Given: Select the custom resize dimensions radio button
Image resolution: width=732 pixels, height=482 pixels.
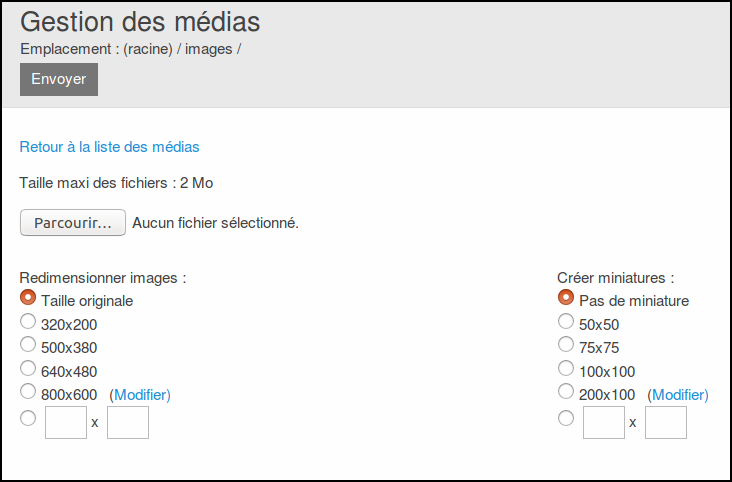Looking at the screenshot, I should coord(28,418).
